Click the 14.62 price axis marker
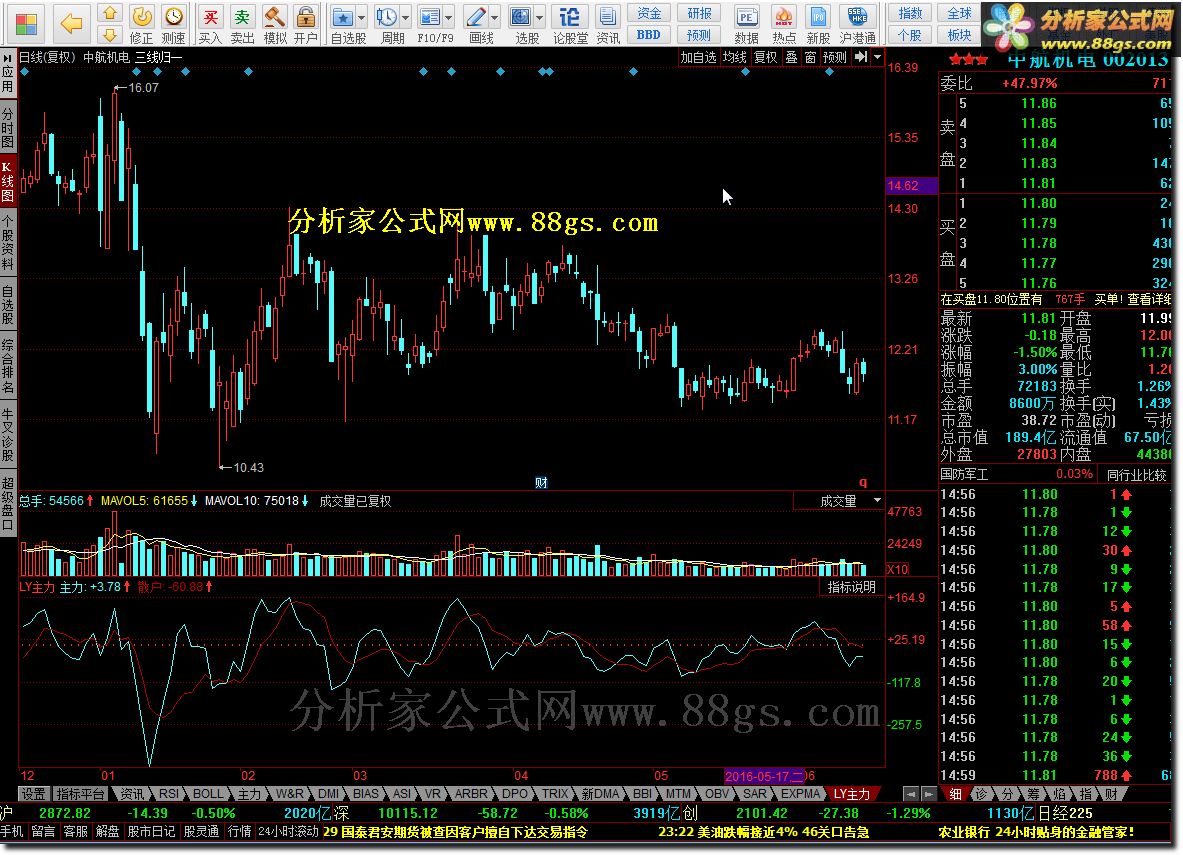Viewport: 1183px width, 855px height. (911, 186)
